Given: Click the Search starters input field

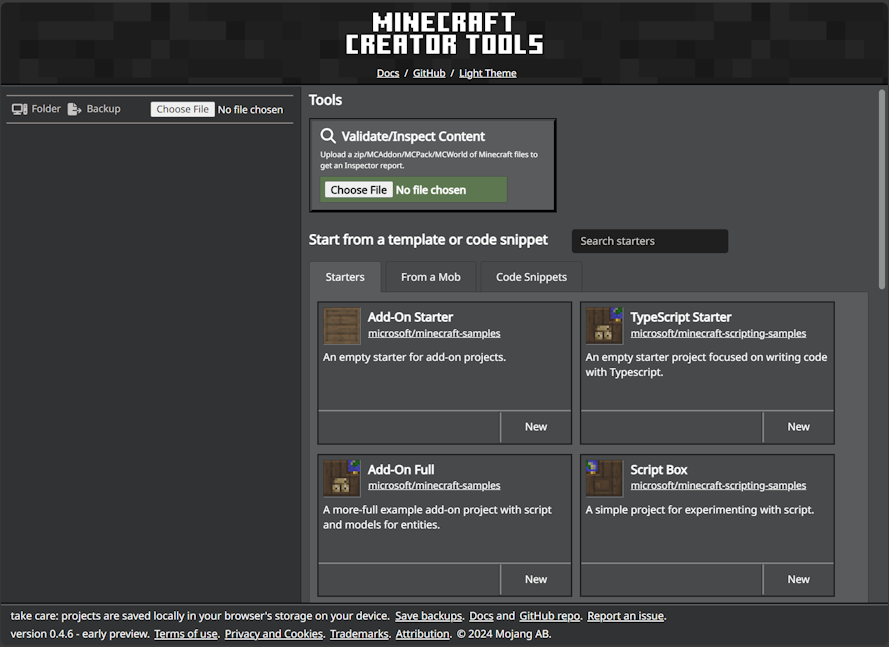Looking at the screenshot, I should click(649, 241).
